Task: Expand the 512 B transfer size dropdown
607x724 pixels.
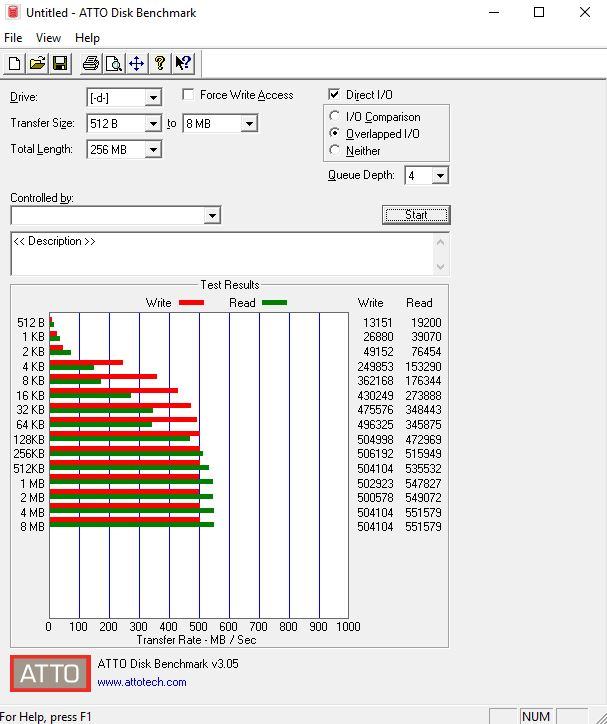Action: pos(153,123)
